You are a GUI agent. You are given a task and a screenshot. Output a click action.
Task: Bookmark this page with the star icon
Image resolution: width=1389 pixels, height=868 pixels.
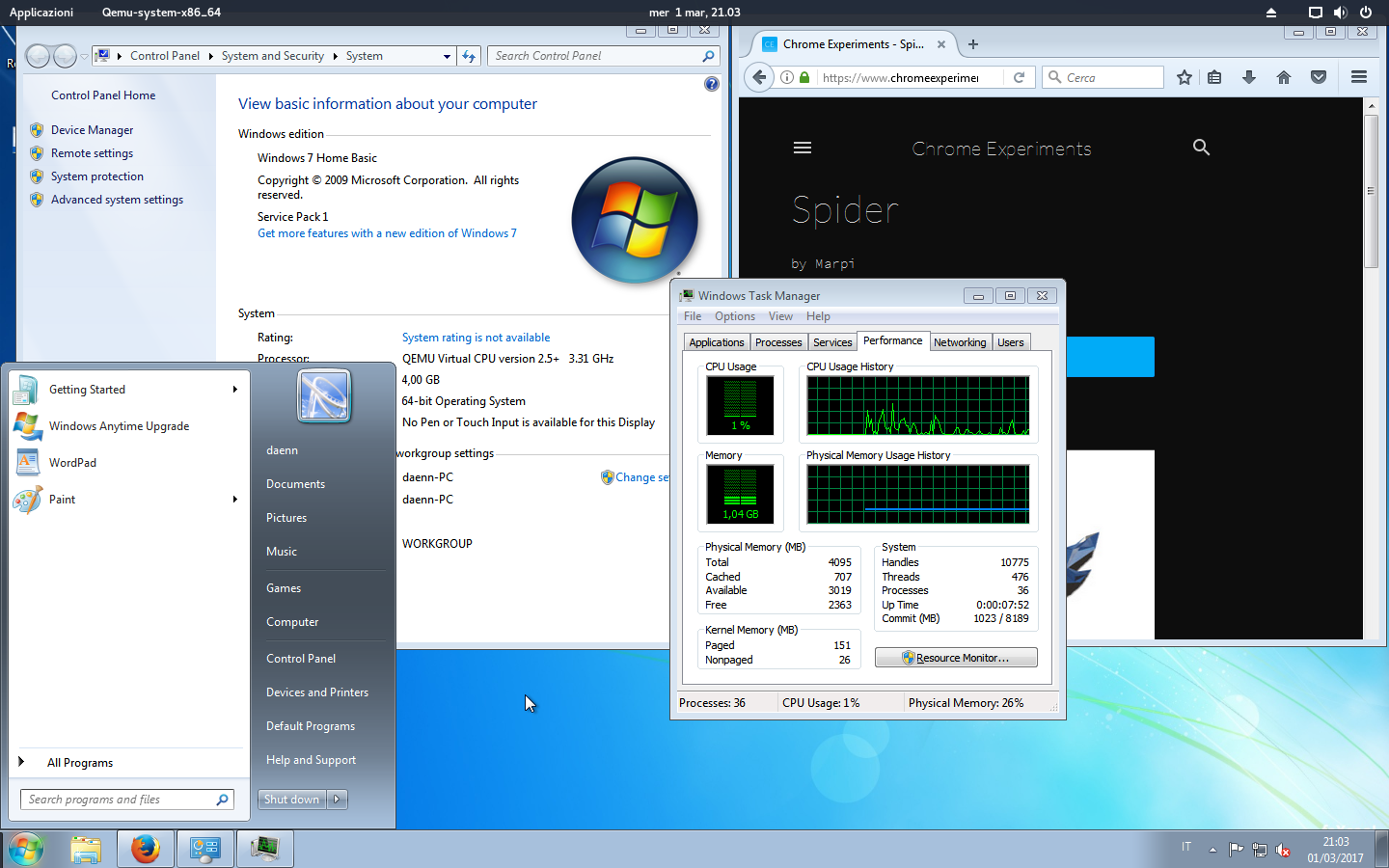coord(1185,77)
